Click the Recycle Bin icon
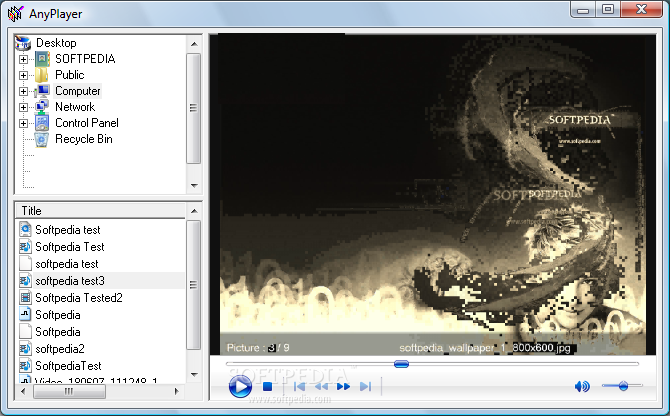Screen dimensions: 670x416 [x=42, y=139]
